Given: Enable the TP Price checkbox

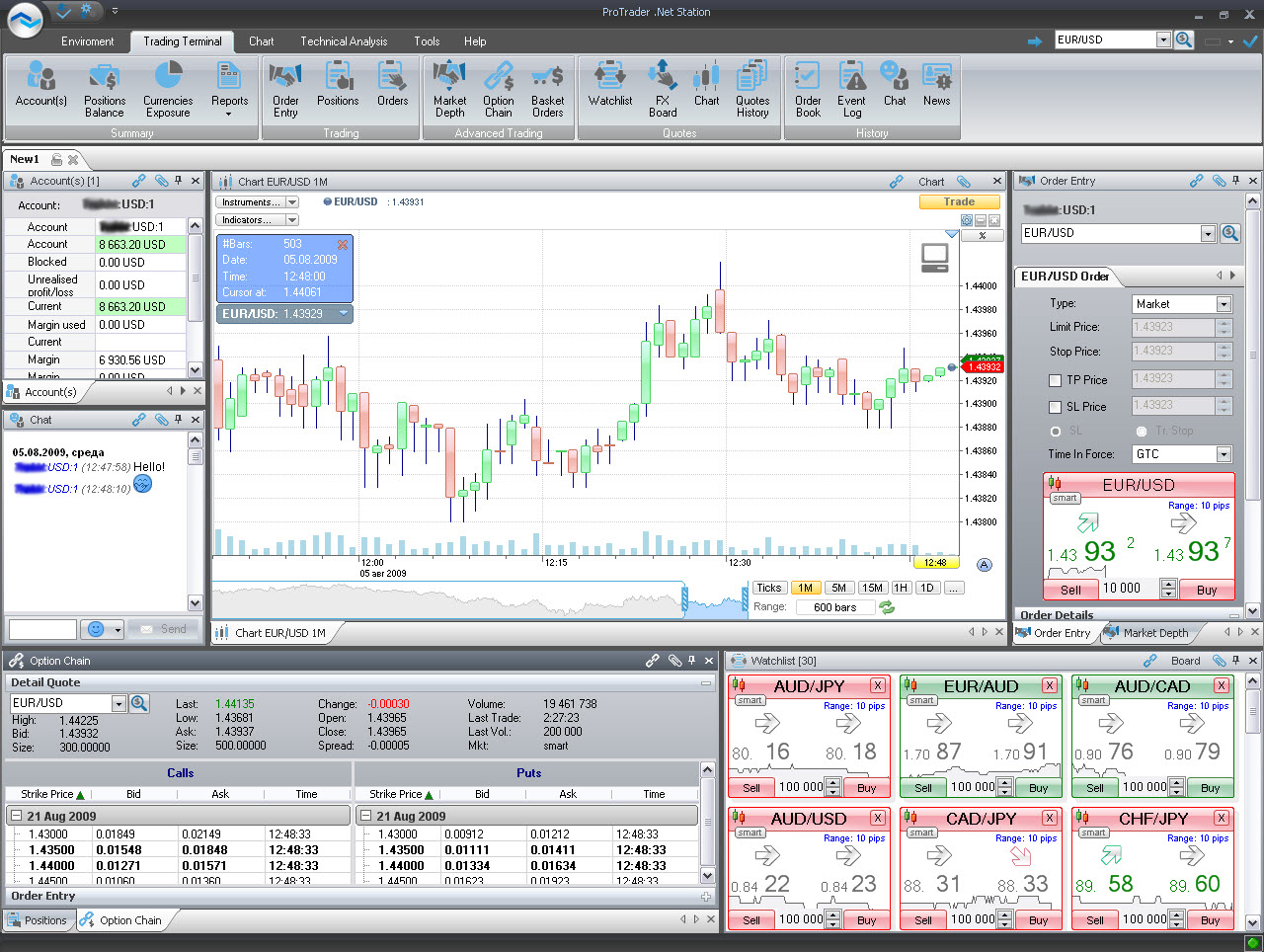Looking at the screenshot, I should (x=1056, y=380).
